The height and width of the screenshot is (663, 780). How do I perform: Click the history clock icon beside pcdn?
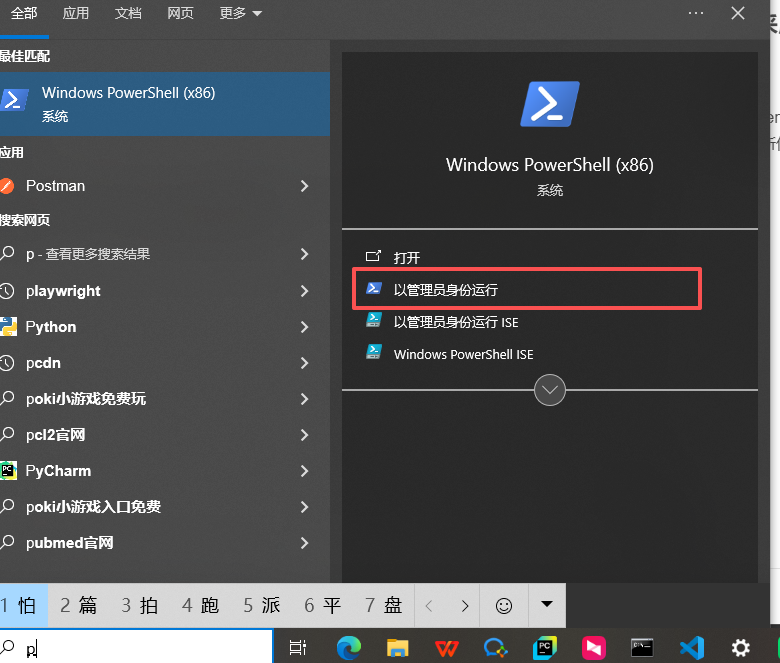pyautogui.click(x=7, y=363)
